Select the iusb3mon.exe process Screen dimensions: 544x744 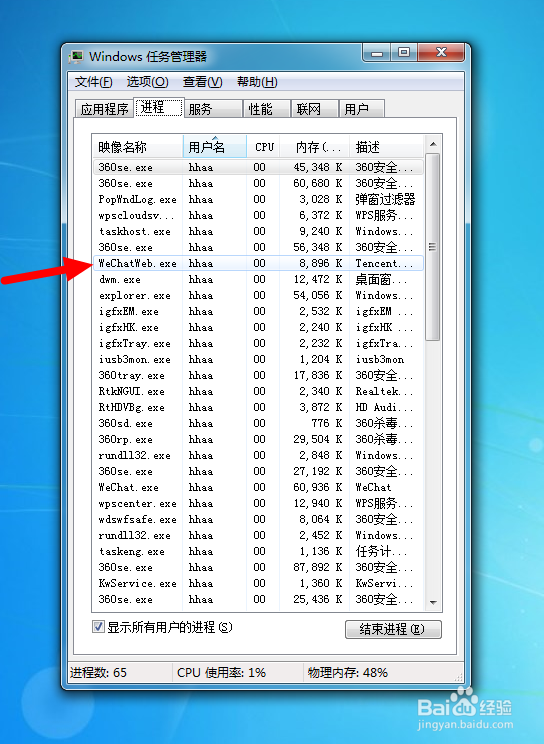point(259,360)
